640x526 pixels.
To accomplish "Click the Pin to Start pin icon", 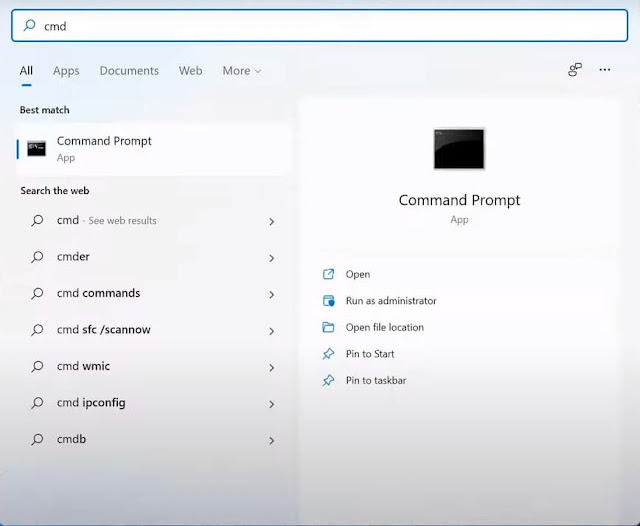I will [328, 354].
